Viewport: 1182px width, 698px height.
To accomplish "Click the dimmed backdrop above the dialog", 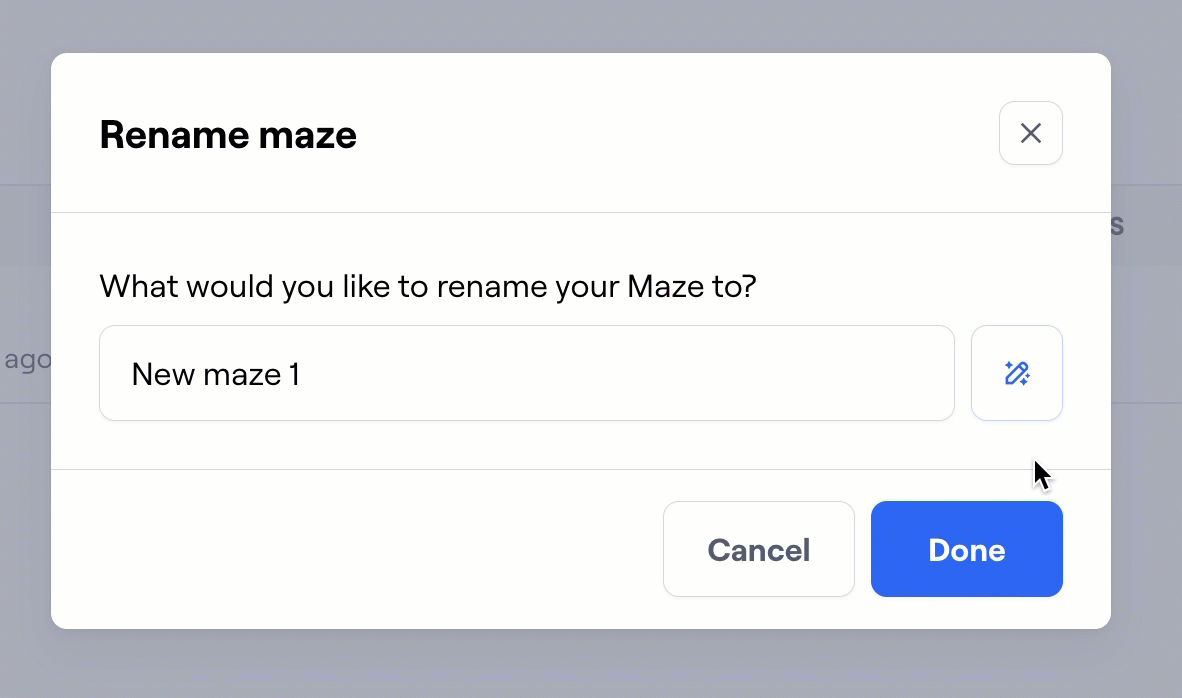I will pyautogui.click(x=590, y=25).
